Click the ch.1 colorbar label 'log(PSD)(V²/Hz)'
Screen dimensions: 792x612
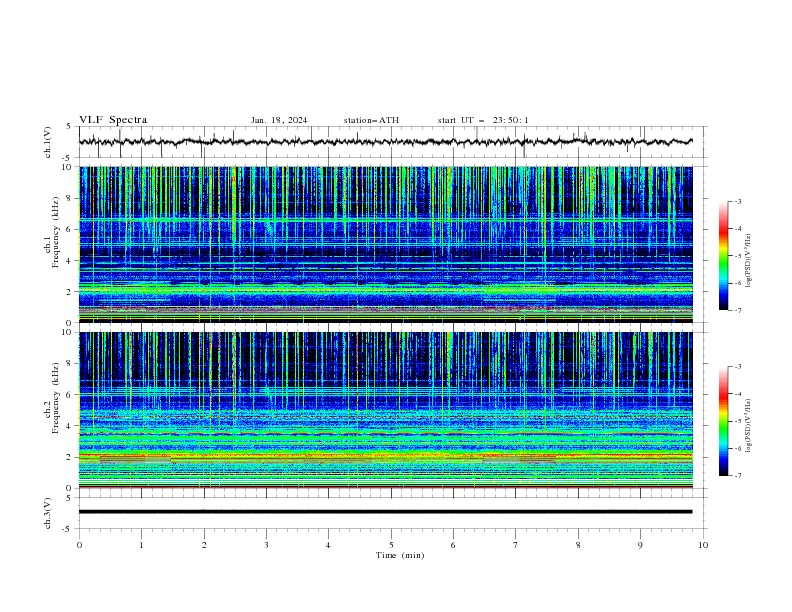749,261
